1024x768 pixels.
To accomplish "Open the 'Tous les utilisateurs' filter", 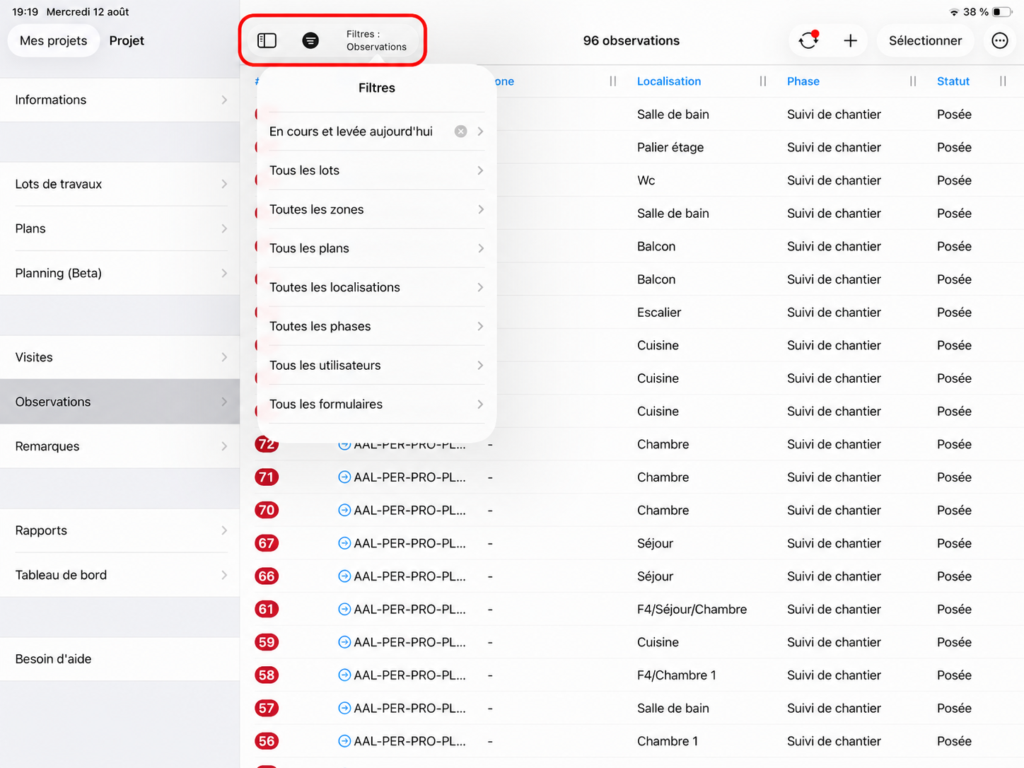I will (x=376, y=365).
